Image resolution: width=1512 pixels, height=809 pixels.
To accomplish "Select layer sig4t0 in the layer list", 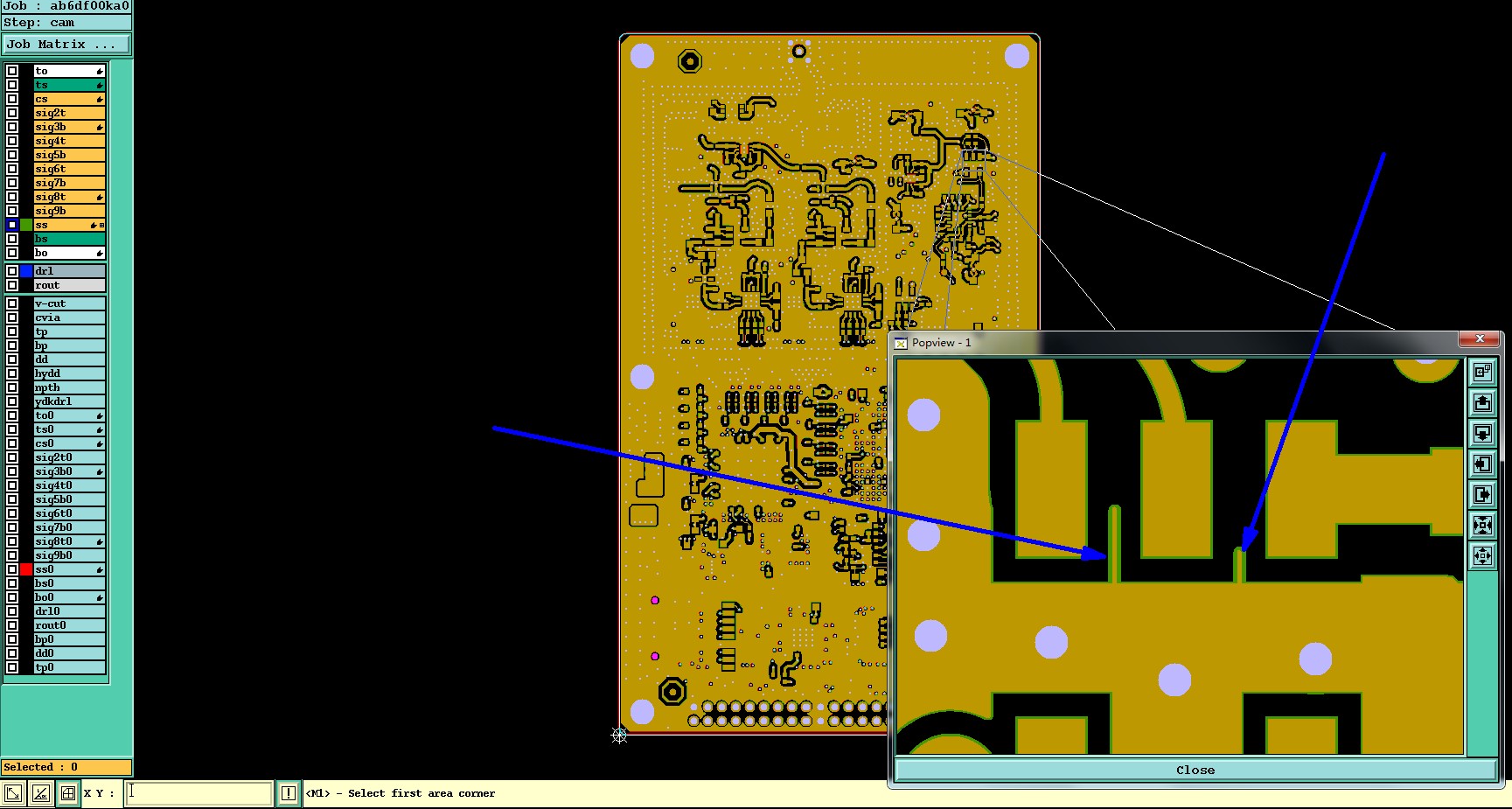I will (69, 485).
